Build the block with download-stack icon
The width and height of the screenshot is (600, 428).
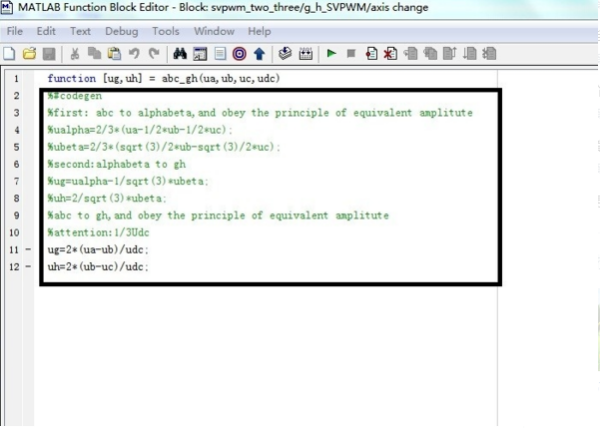(x=285, y=54)
